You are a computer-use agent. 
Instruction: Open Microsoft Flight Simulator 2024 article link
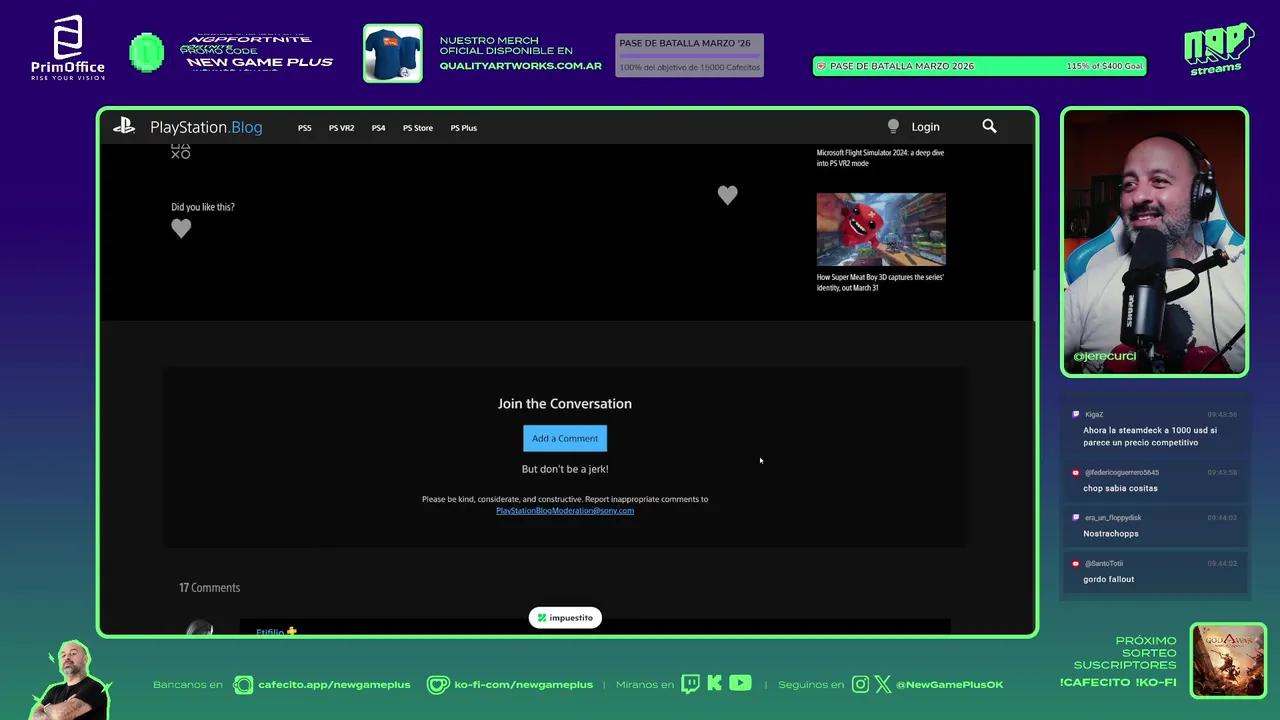coord(880,158)
